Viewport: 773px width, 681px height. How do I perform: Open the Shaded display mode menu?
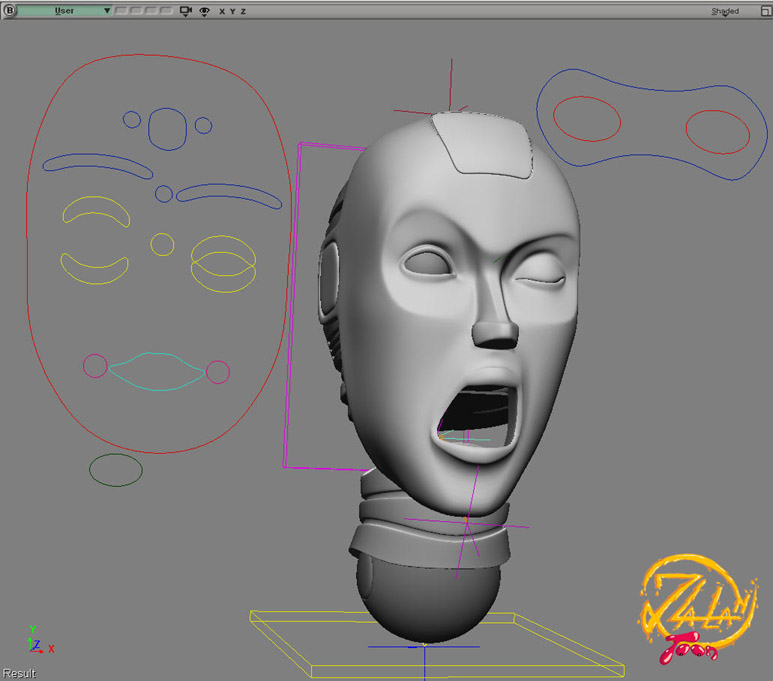725,11
